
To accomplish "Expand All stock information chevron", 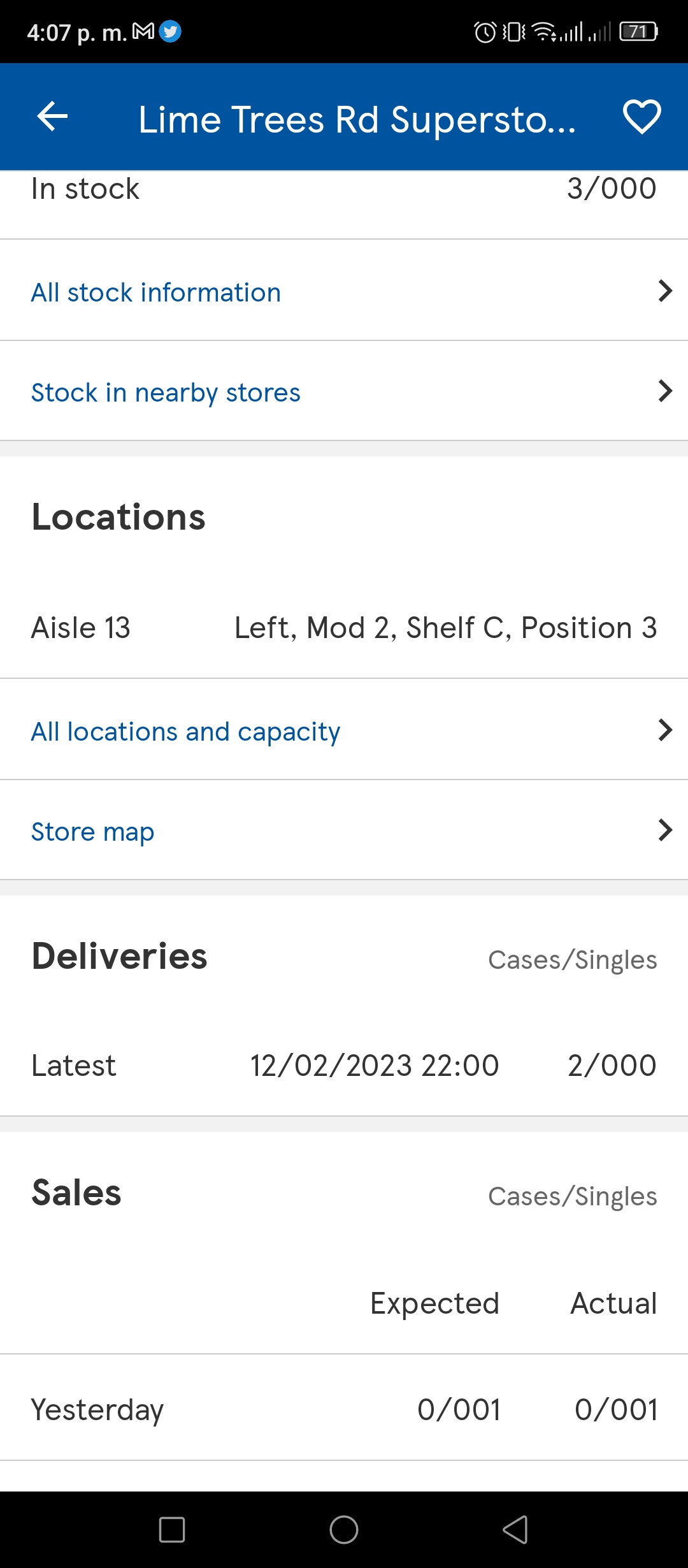I will tap(665, 291).
